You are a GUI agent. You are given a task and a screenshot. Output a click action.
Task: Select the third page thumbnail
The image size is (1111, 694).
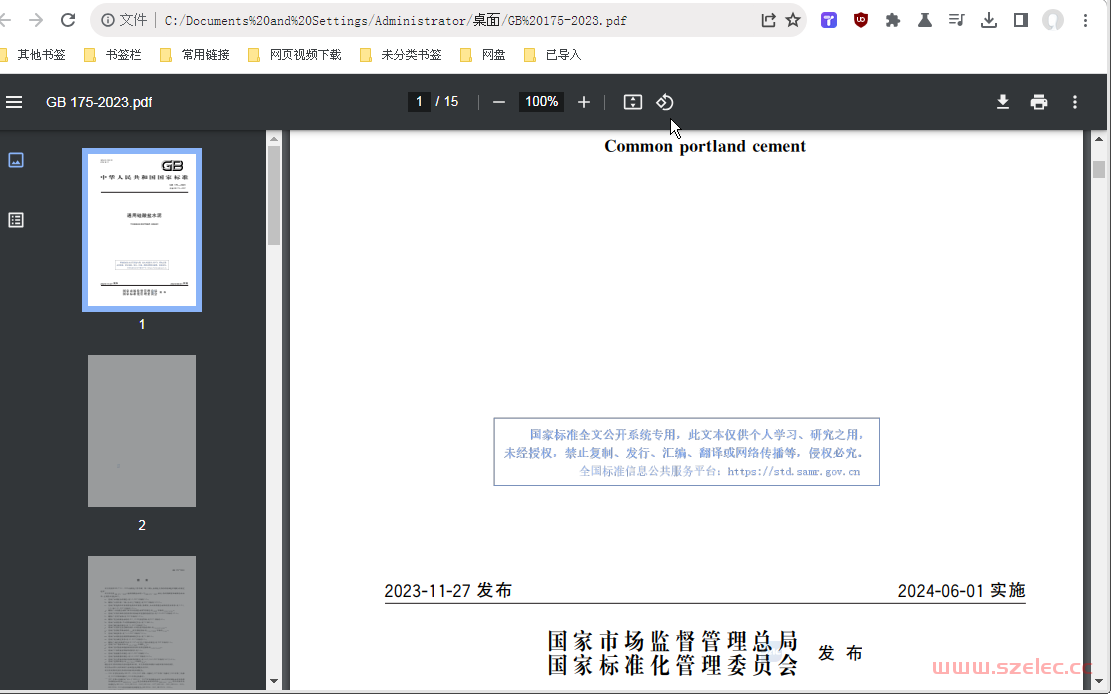point(142,622)
